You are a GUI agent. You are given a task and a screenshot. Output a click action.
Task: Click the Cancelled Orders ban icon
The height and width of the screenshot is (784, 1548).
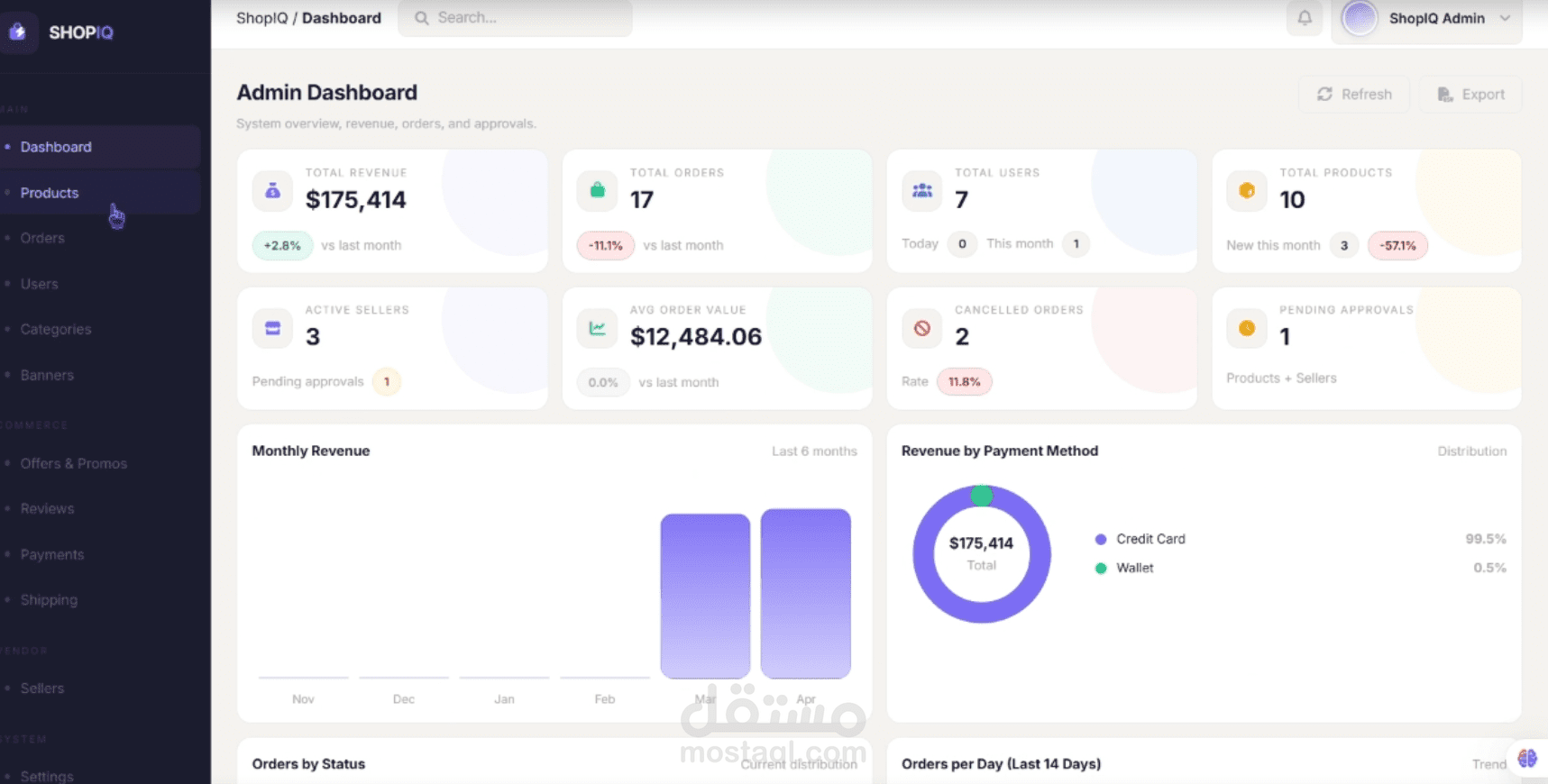coord(922,328)
